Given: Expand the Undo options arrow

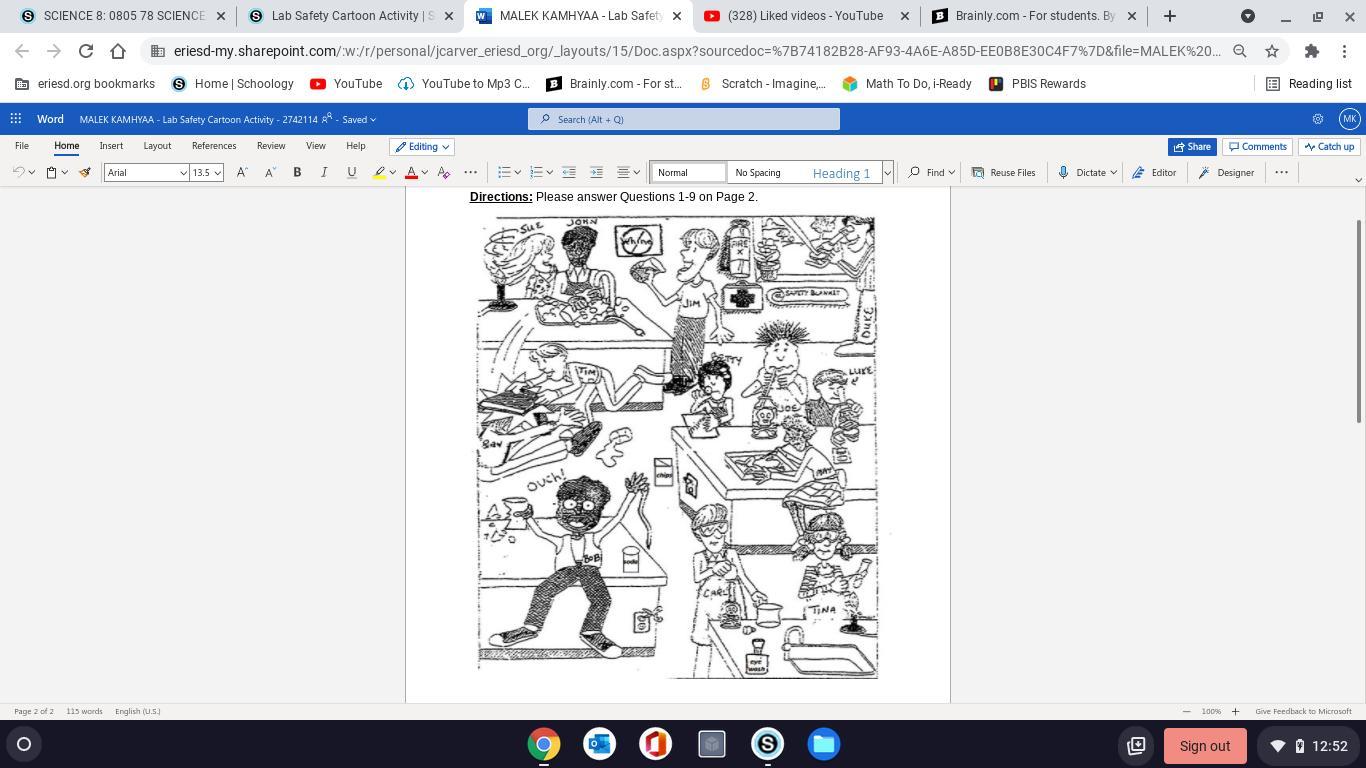Looking at the screenshot, I should pos(32,173).
